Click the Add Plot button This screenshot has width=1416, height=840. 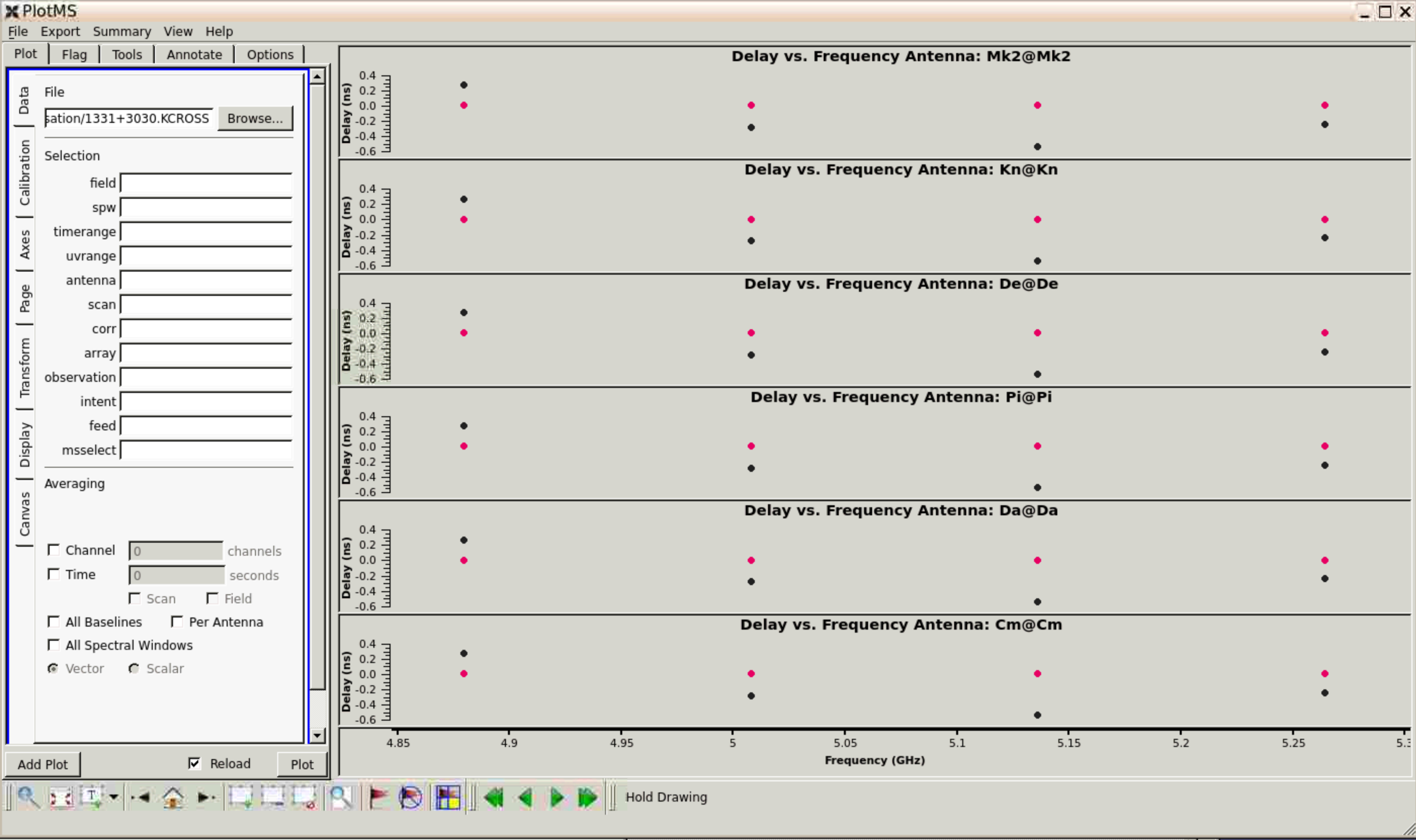click(42, 764)
